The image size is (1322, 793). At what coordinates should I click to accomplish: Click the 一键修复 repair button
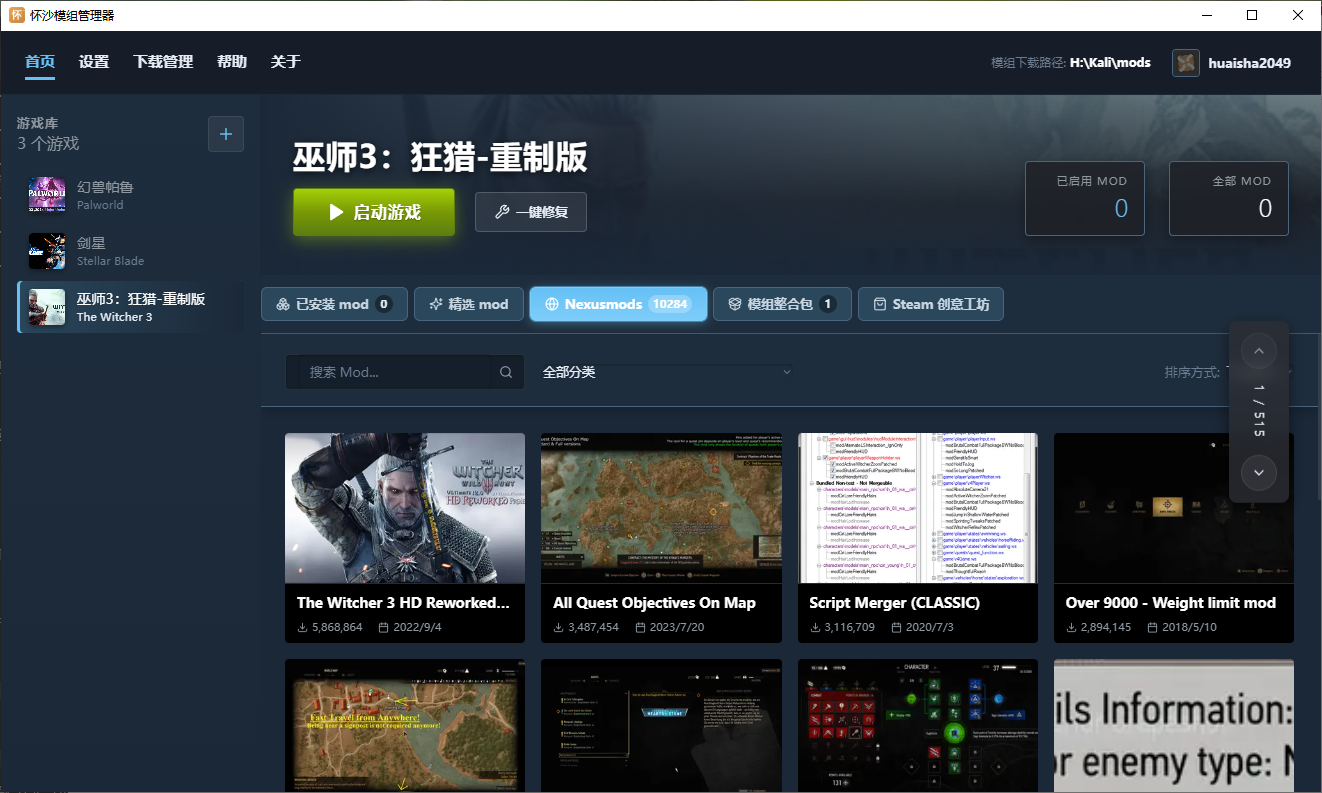(x=531, y=212)
